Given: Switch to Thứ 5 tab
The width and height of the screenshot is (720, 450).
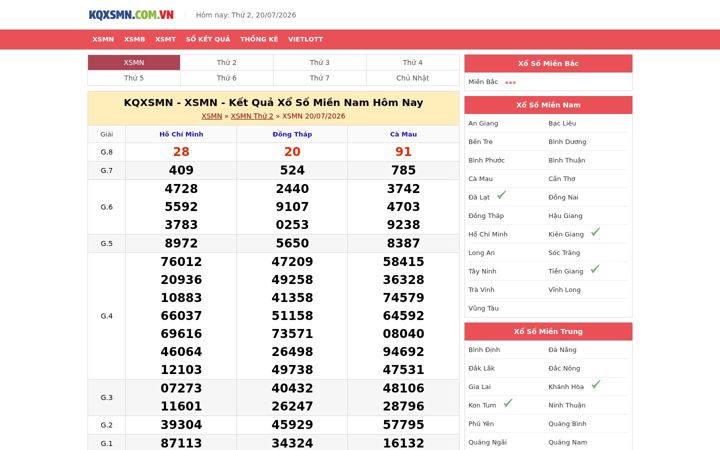Looking at the screenshot, I should [x=134, y=78].
